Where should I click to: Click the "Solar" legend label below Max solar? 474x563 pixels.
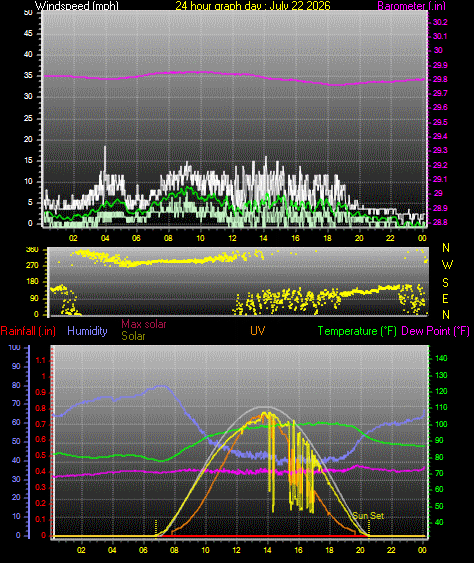(x=133, y=336)
